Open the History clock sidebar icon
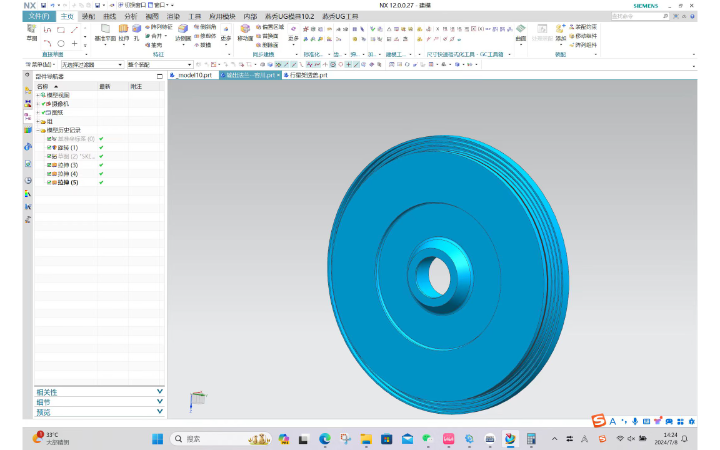This screenshot has height=450, width=720. click(x=28, y=180)
